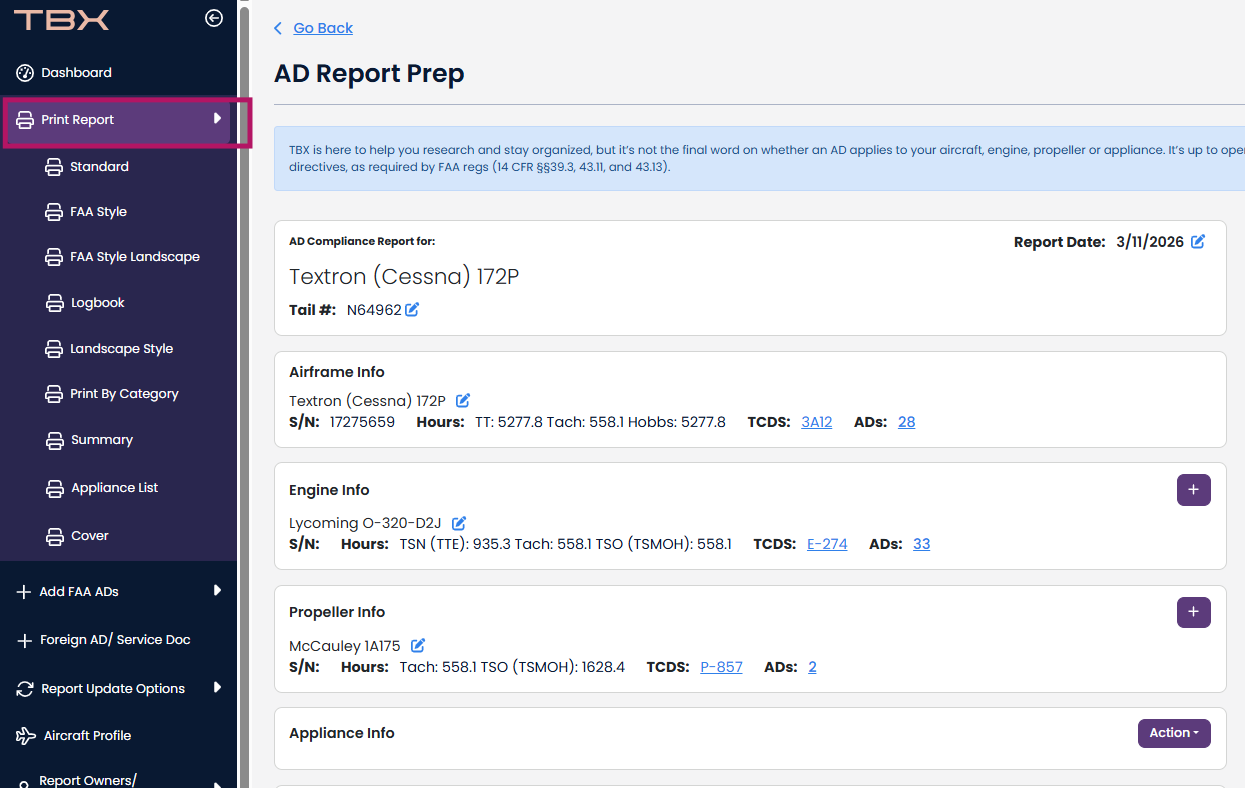Open engine ADs 33 link

(x=922, y=544)
